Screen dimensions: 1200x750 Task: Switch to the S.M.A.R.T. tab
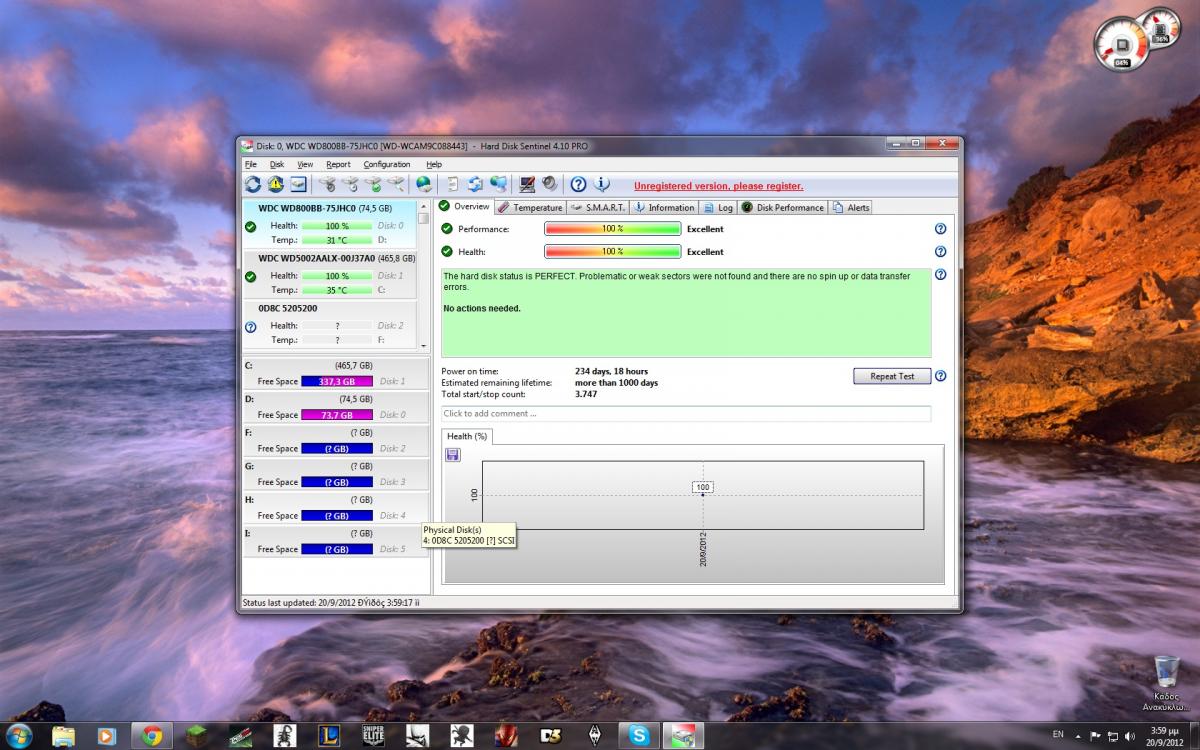point(597,207)
